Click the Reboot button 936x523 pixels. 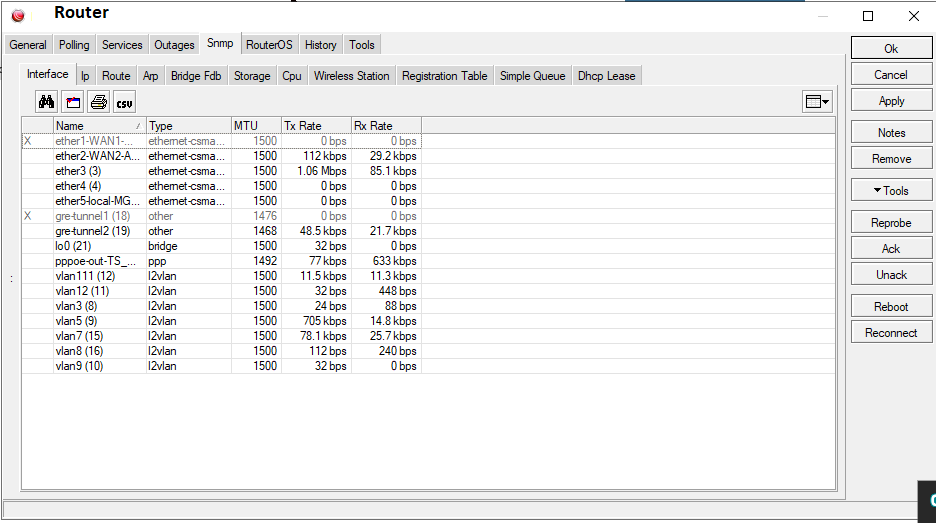[x=891, y=306]
